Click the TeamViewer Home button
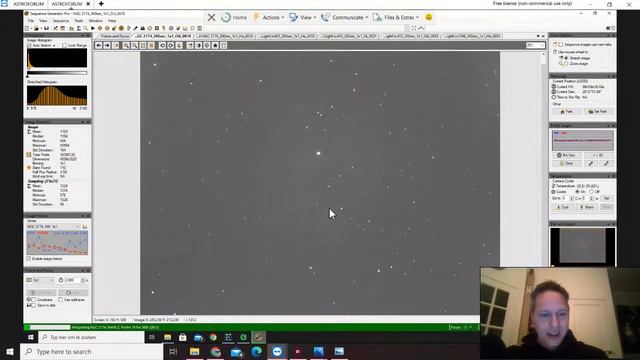This screenshot has width=640, height=360. click(234, 18)
